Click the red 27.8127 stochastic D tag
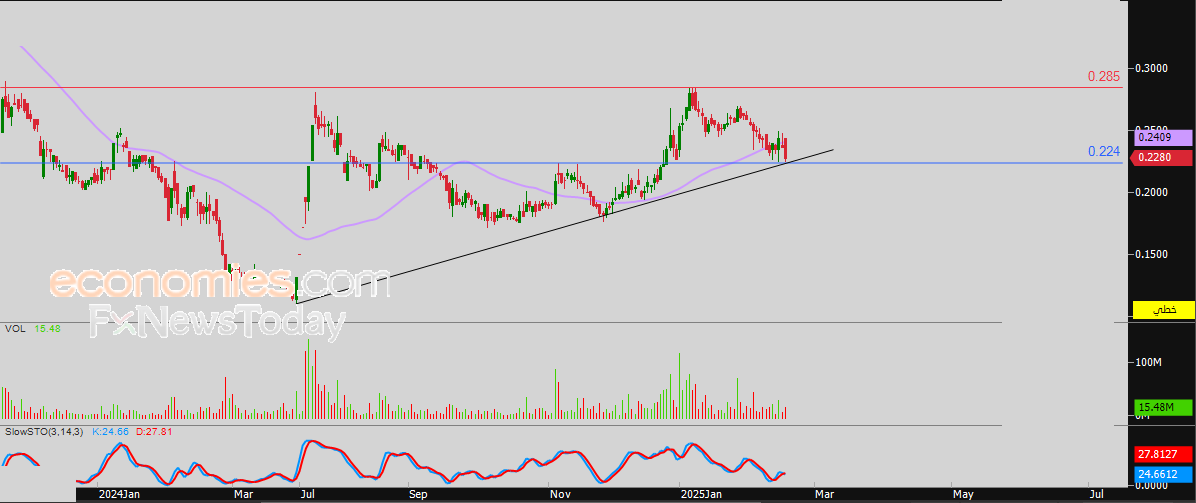1196x503 pixels. point(1162,453)
